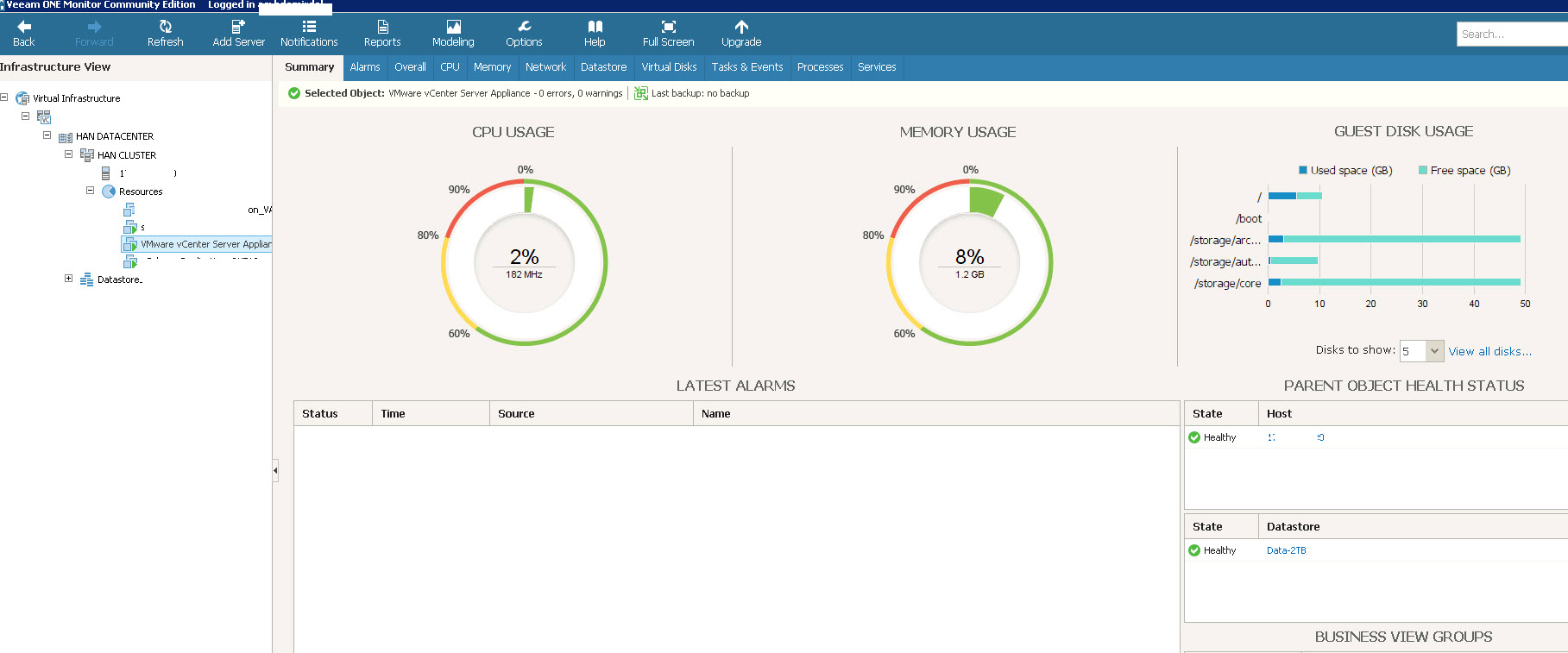Screen dimensions: 1568x653
Task: Click the Upgrade arrow icon
Action: [x=741, y=27]
